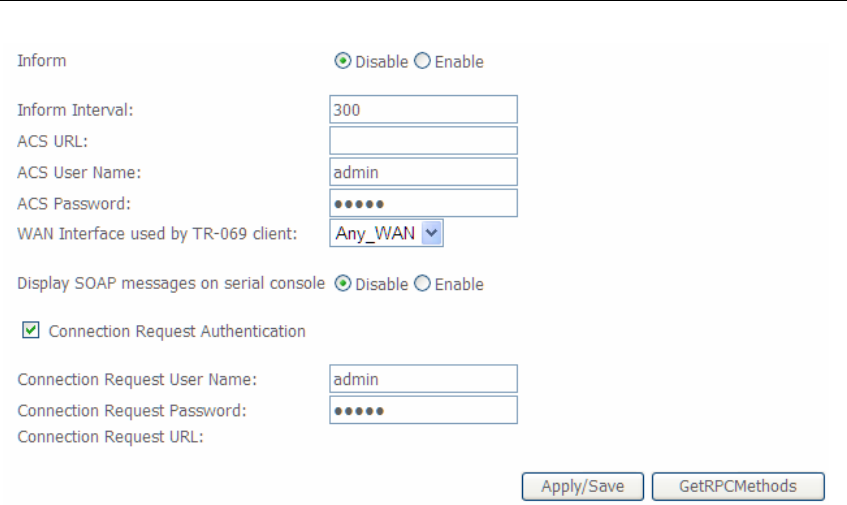Screen dimensions: 847x505
Task: Select Enable for the Inform option
Action: point(421,62)
